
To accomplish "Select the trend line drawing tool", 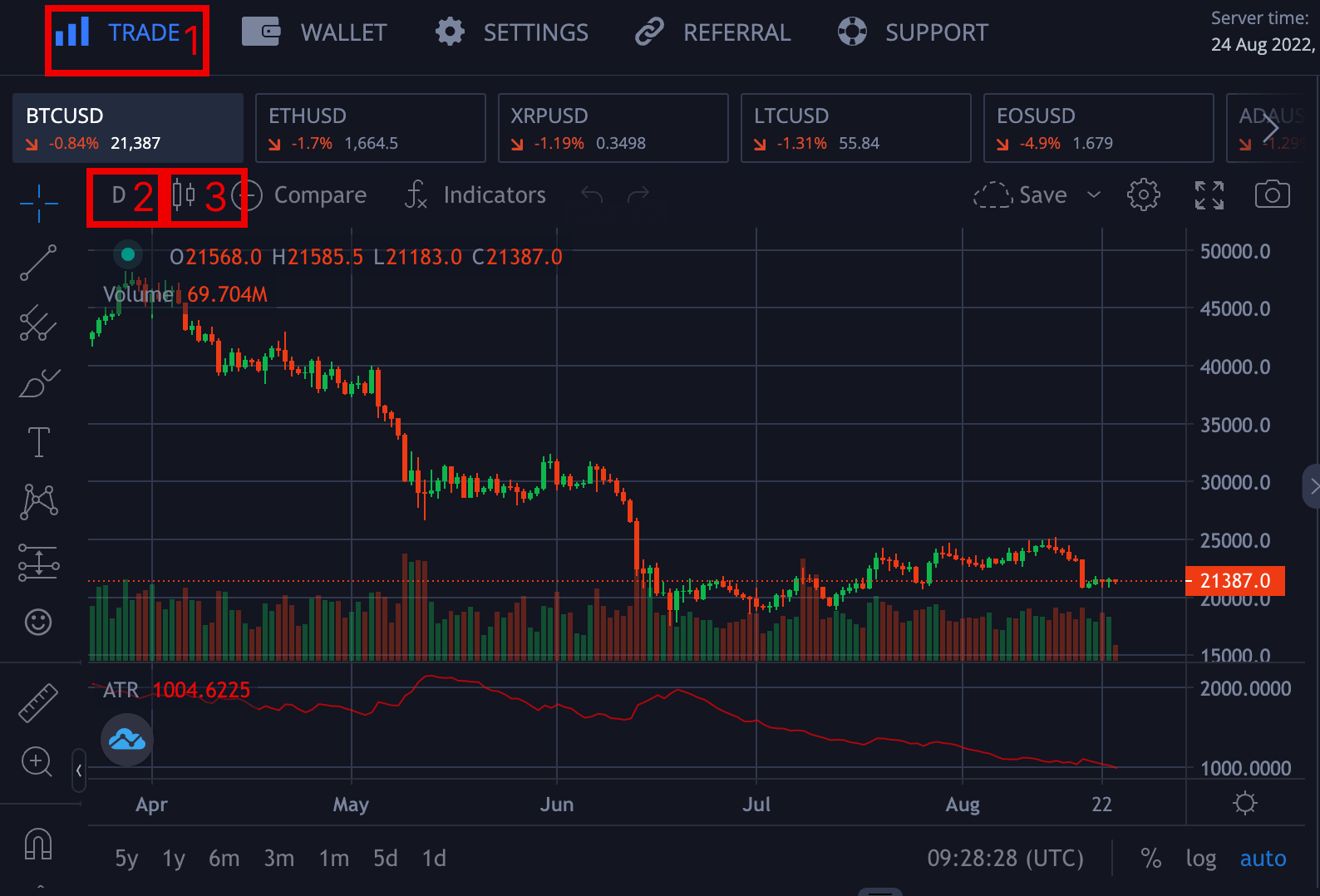I will click(38, 263).
